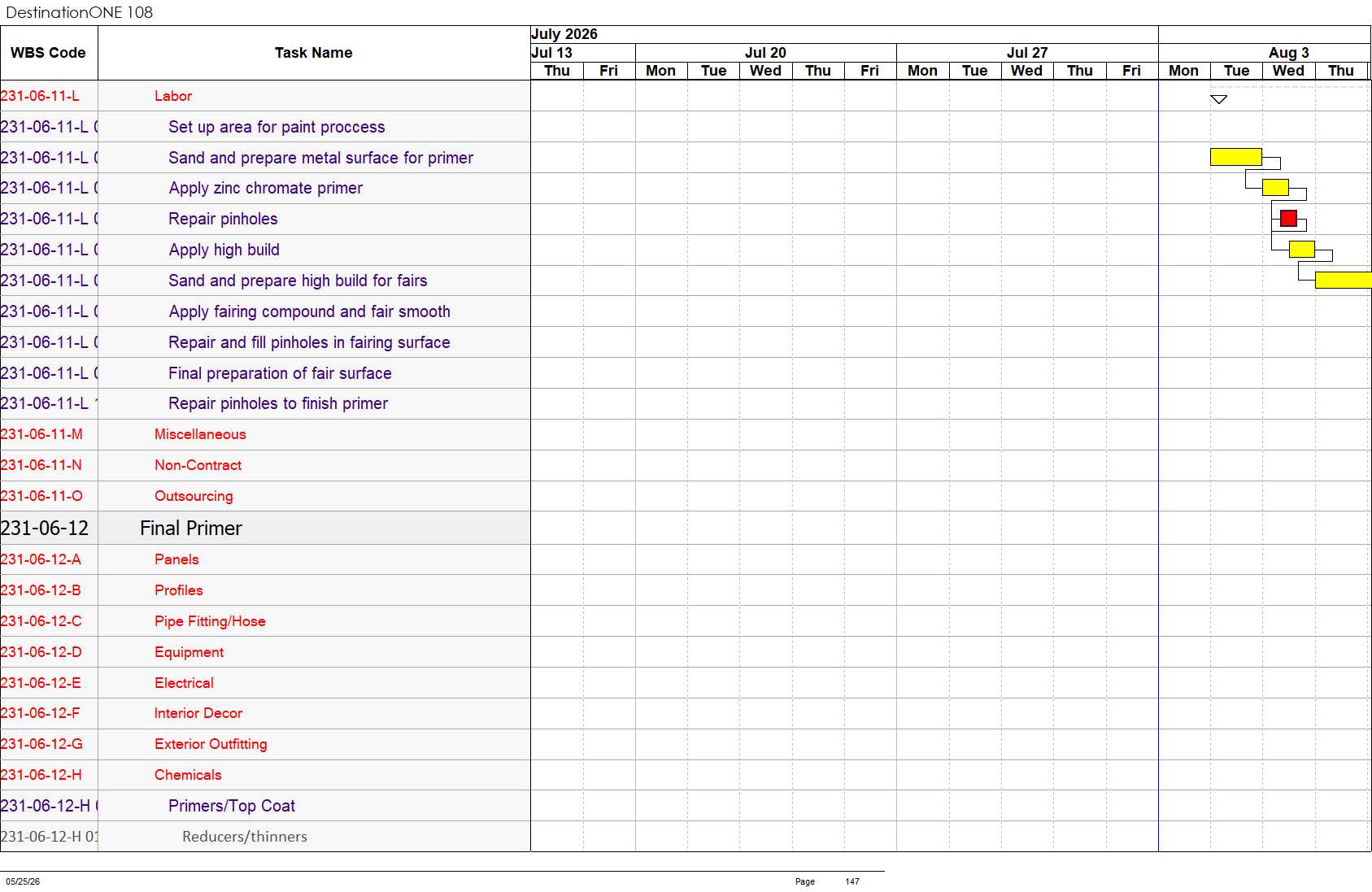The image size is (1372, 892).
Task: Click the Task Name column header
Action: click(314, 53)
